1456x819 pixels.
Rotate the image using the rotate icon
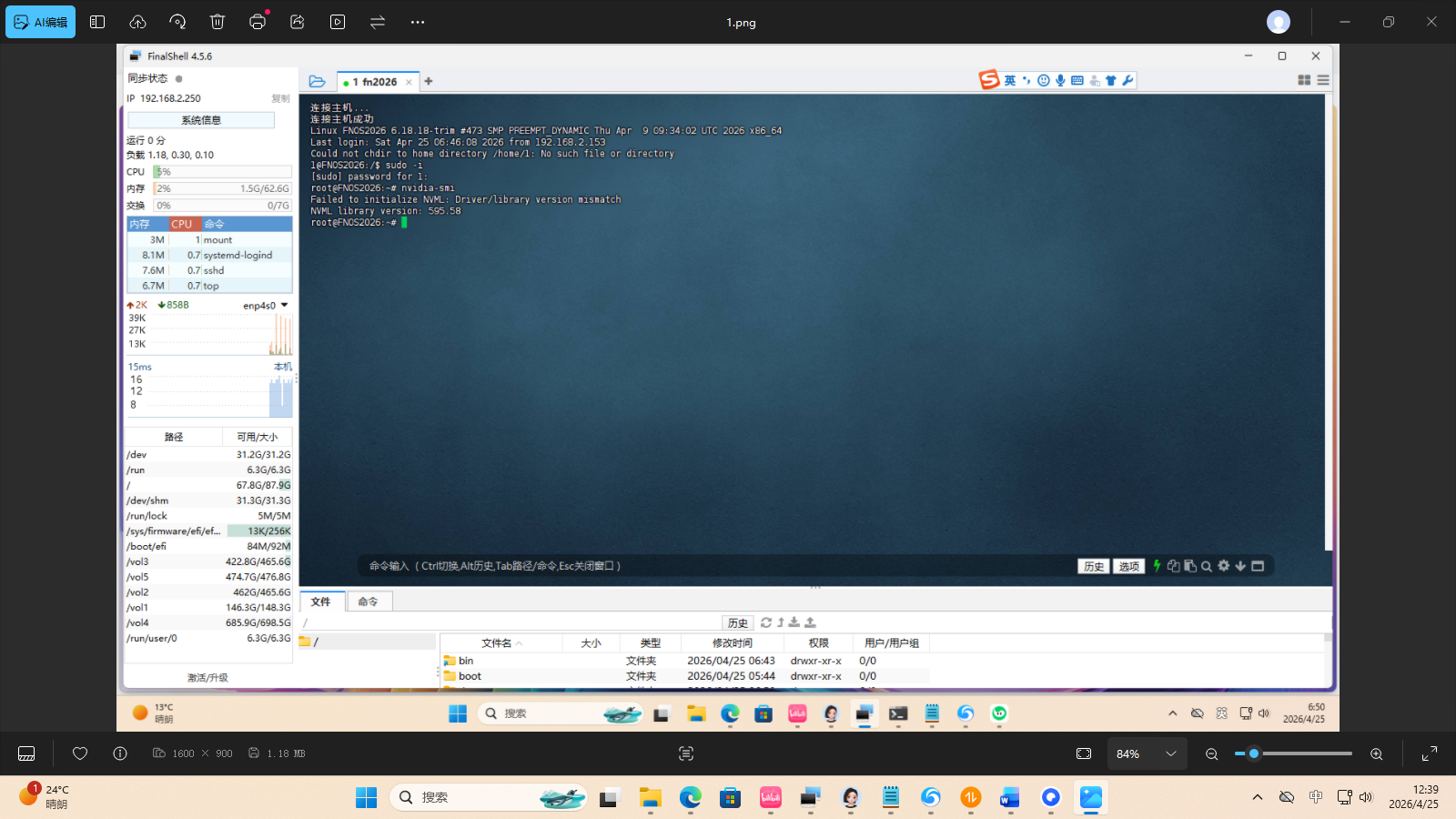point(177,22)
